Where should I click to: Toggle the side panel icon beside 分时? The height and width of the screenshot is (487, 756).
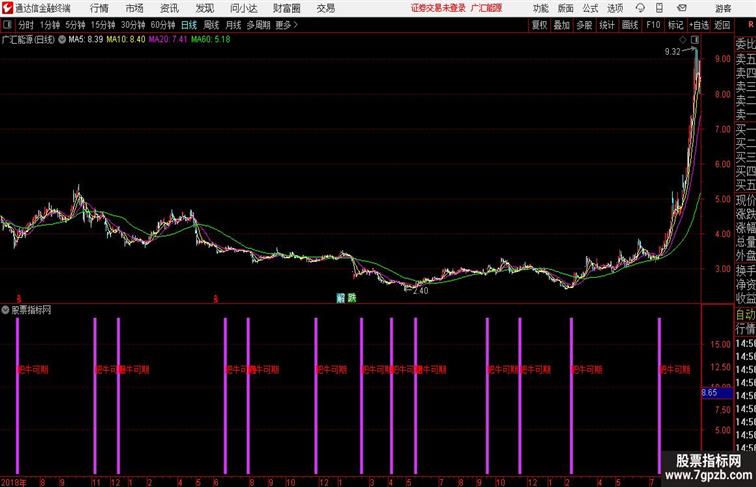pyautogui.click(x=7, y=25)
